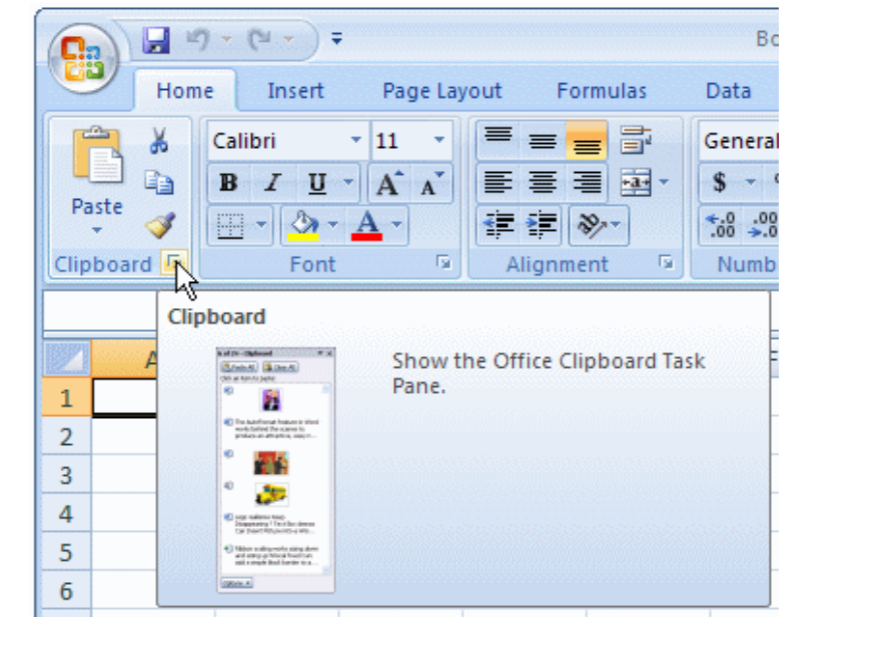Image resolution: width=876 pixels, height=651 pixels.
Task: Click the Cut scissors icon
Action: tap(158, 141)
